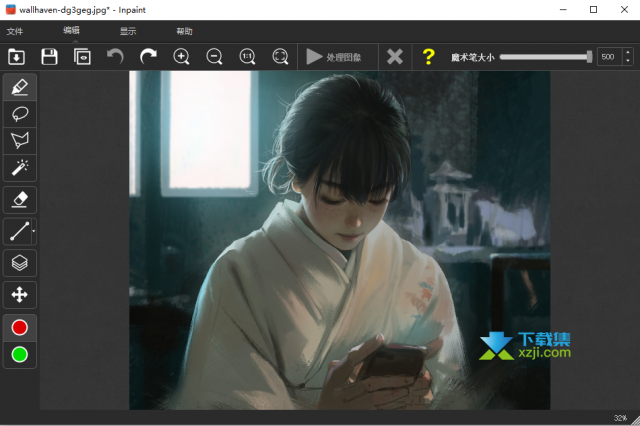Select the guide Line tool
This screenshot has height=426, width=640.
18,231
